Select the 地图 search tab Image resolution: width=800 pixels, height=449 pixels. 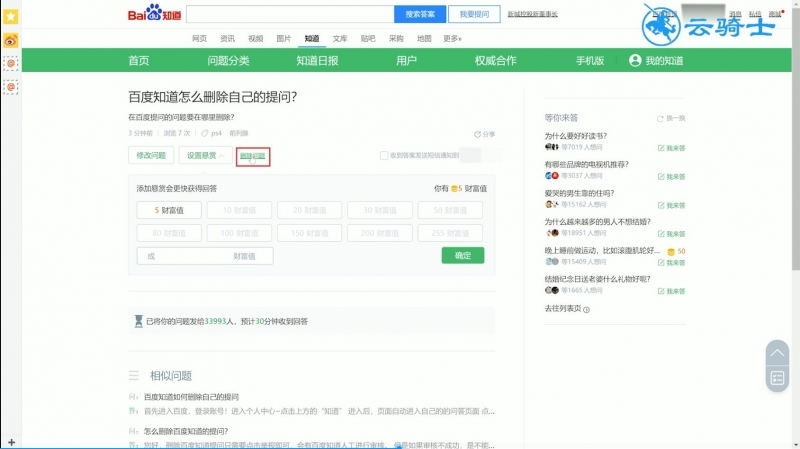tap(424, 38)
